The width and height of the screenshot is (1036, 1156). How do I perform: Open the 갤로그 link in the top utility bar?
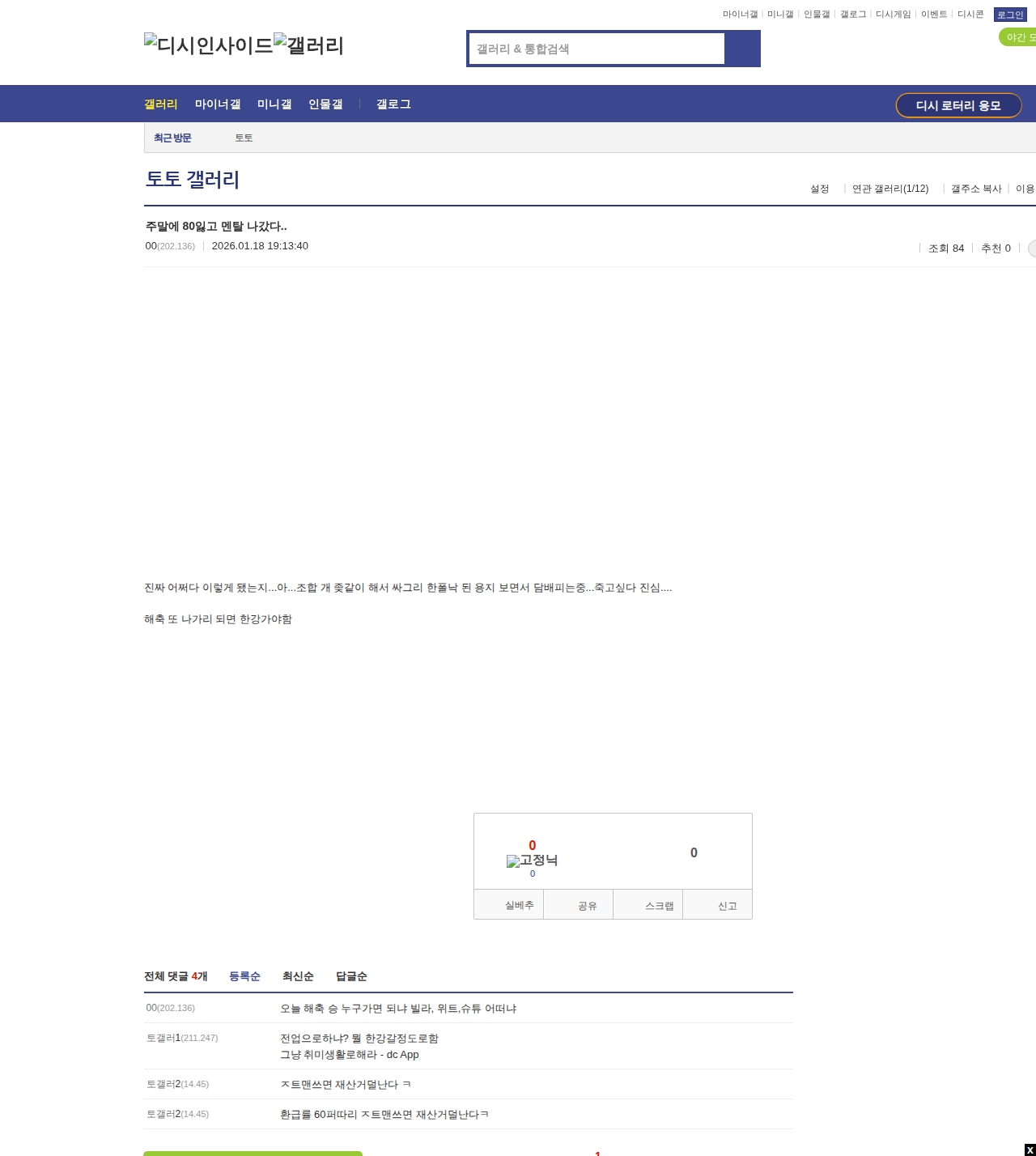click(853, 15)
